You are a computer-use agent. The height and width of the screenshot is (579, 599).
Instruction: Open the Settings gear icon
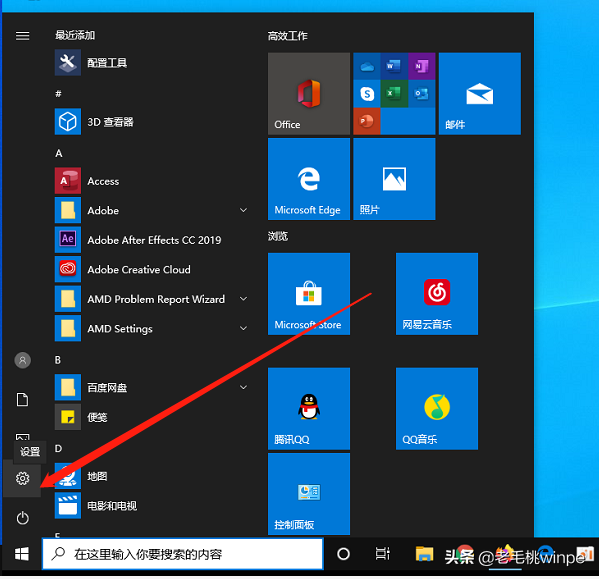tap(23, 478)
